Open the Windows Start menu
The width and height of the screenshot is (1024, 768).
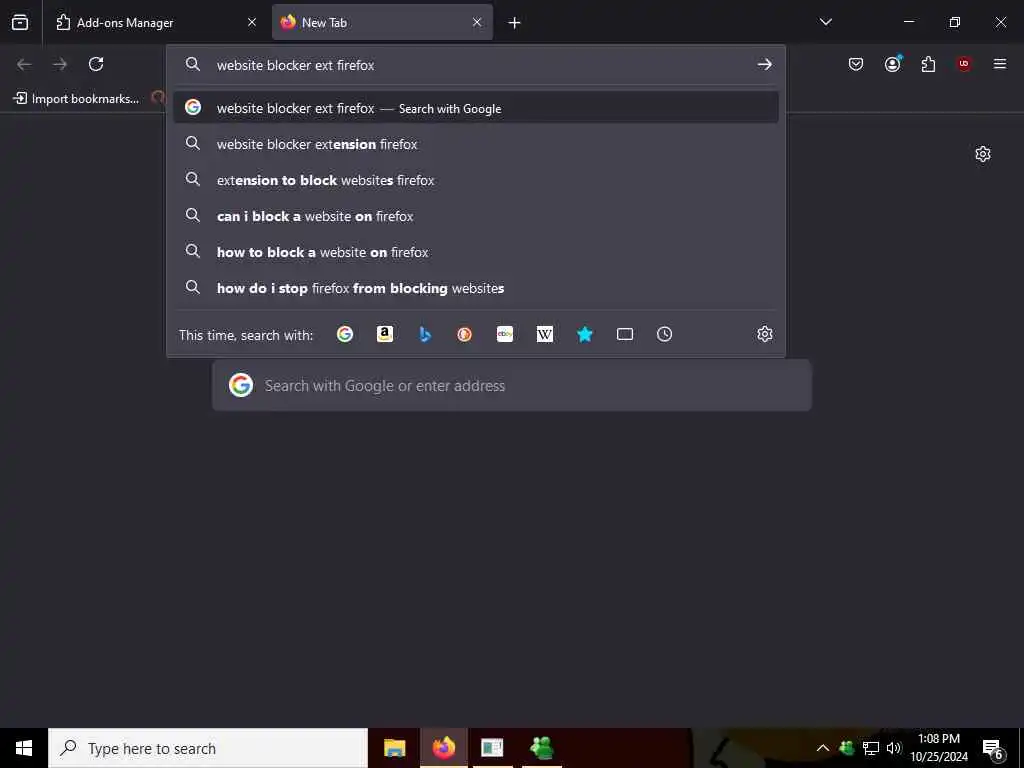coord(24,748)
